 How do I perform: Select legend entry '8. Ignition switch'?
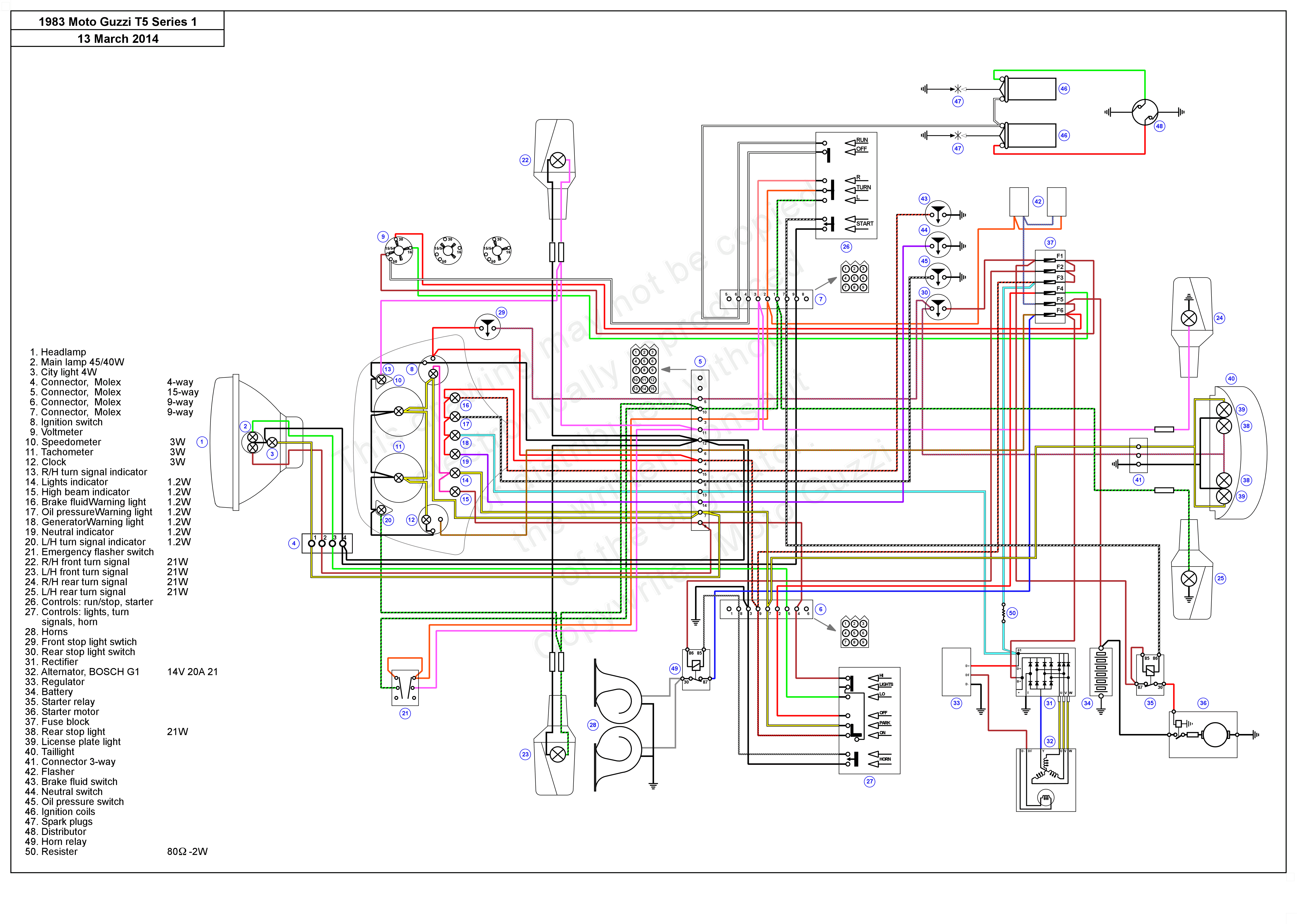click(x=66, y=422)
